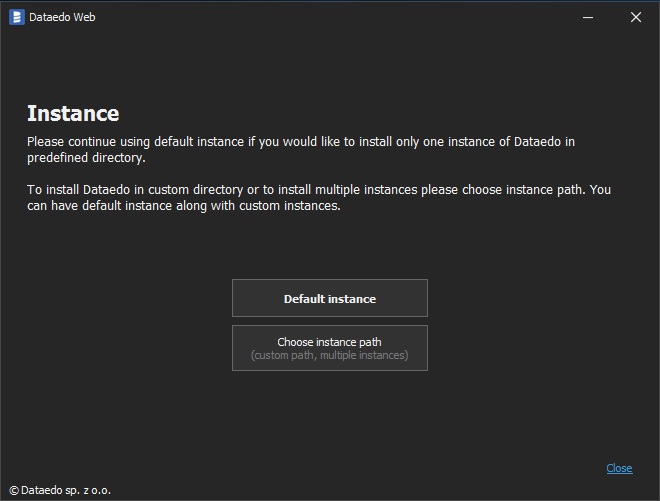Viewport: 660px width, 501px height.
Task: Close the installer window with X
Action: (636, 17)
